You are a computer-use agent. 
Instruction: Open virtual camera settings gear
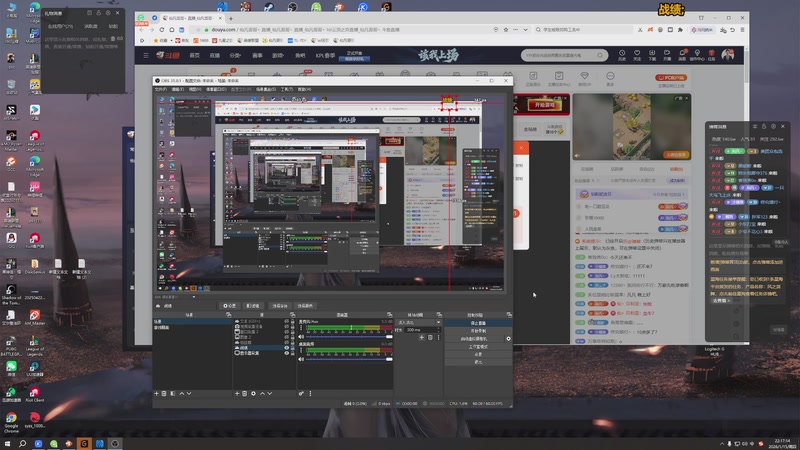pos(508,338)
